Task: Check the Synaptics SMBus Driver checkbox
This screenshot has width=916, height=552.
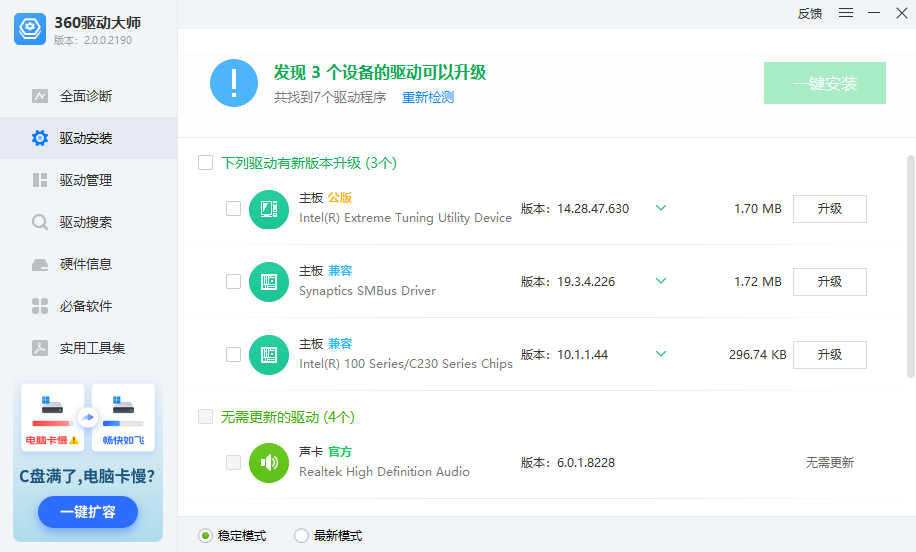Action: coord(234,282)
